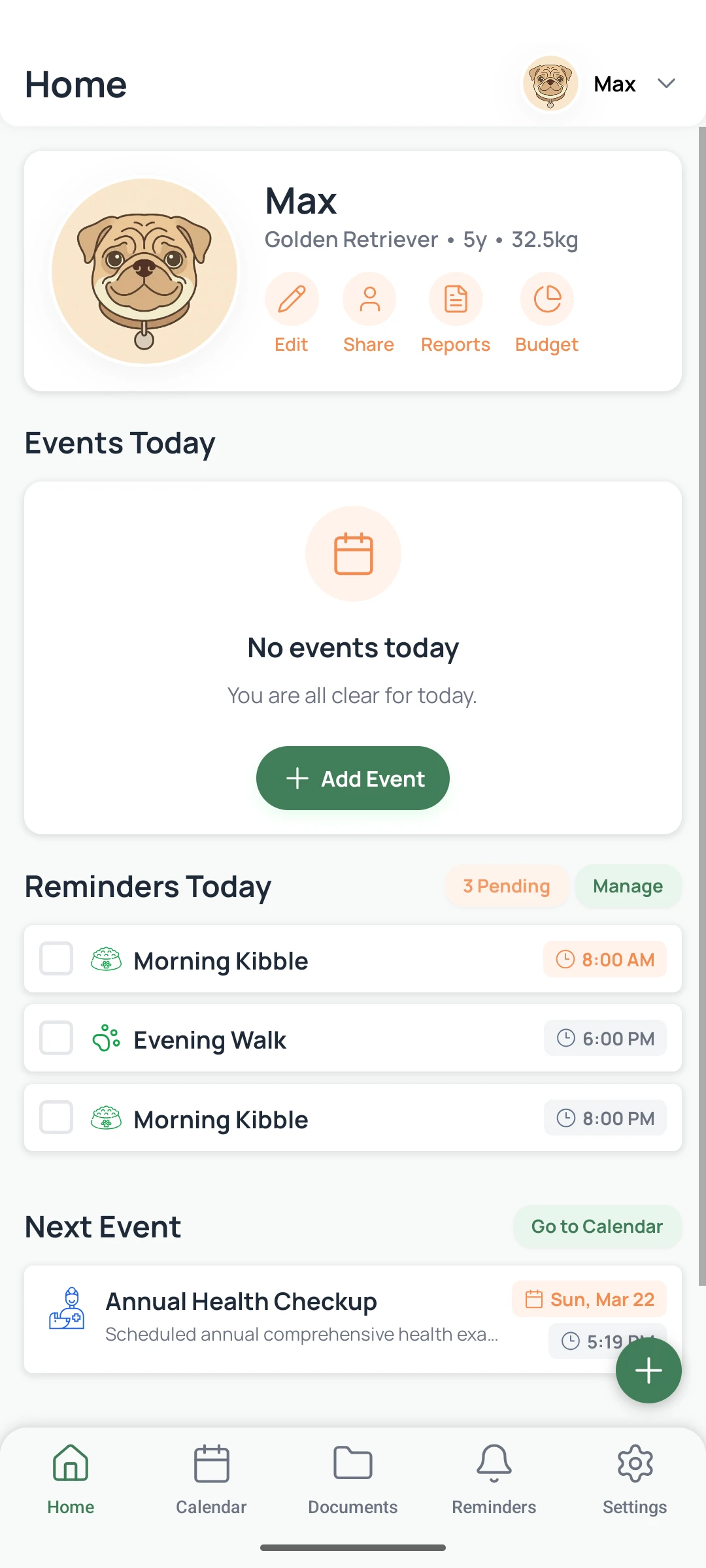The width and height of the screenshot is (706, 1568).
Task: Tap Max's large profile picture
Action: [144, 271]
